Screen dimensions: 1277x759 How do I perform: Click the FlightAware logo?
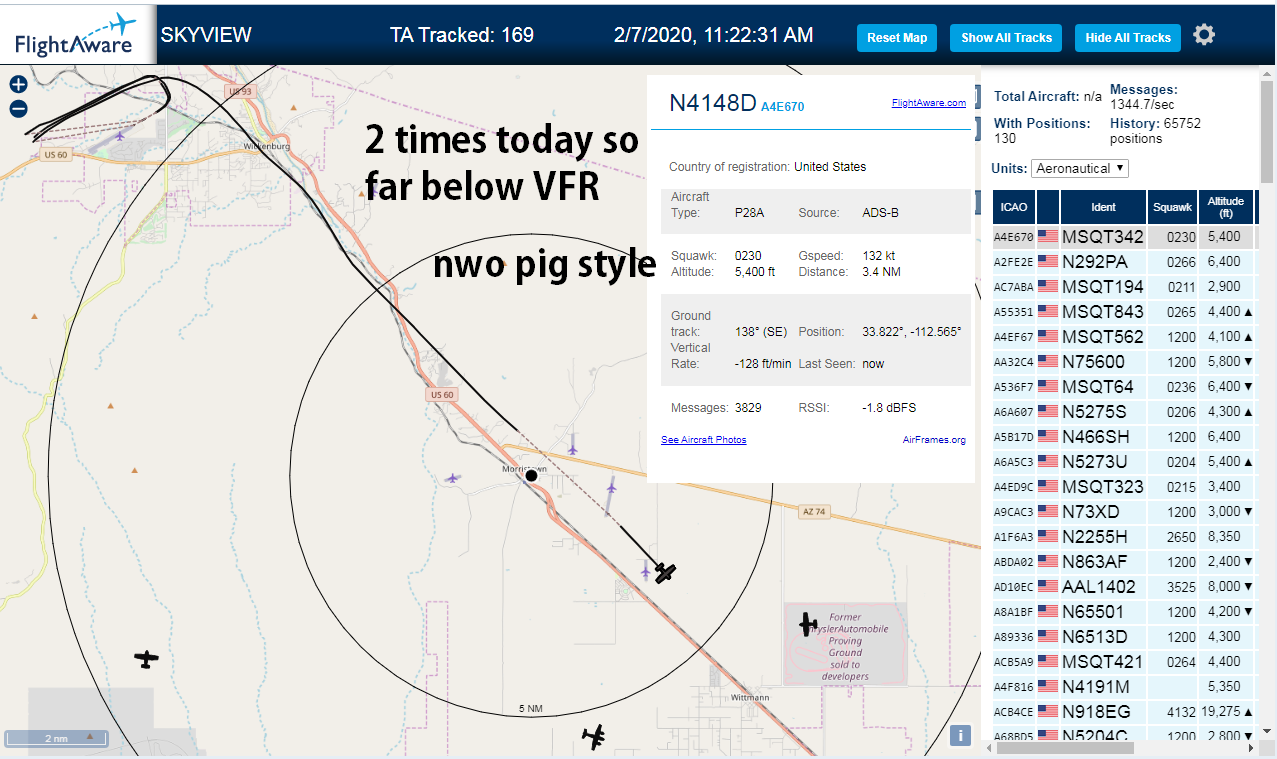(x=76, y=35)
